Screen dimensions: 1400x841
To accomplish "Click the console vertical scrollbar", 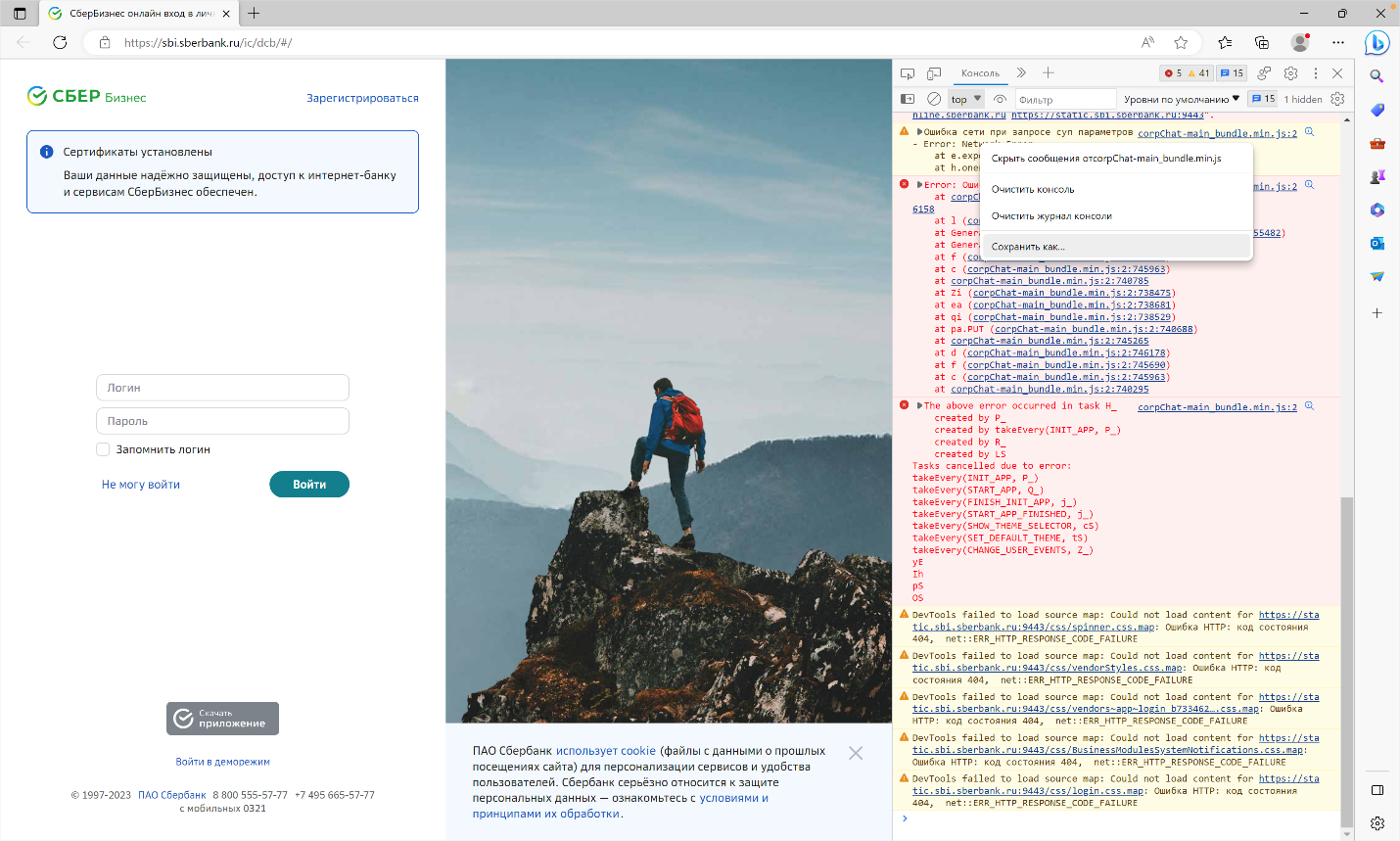I will click(x=1347, y=662).
